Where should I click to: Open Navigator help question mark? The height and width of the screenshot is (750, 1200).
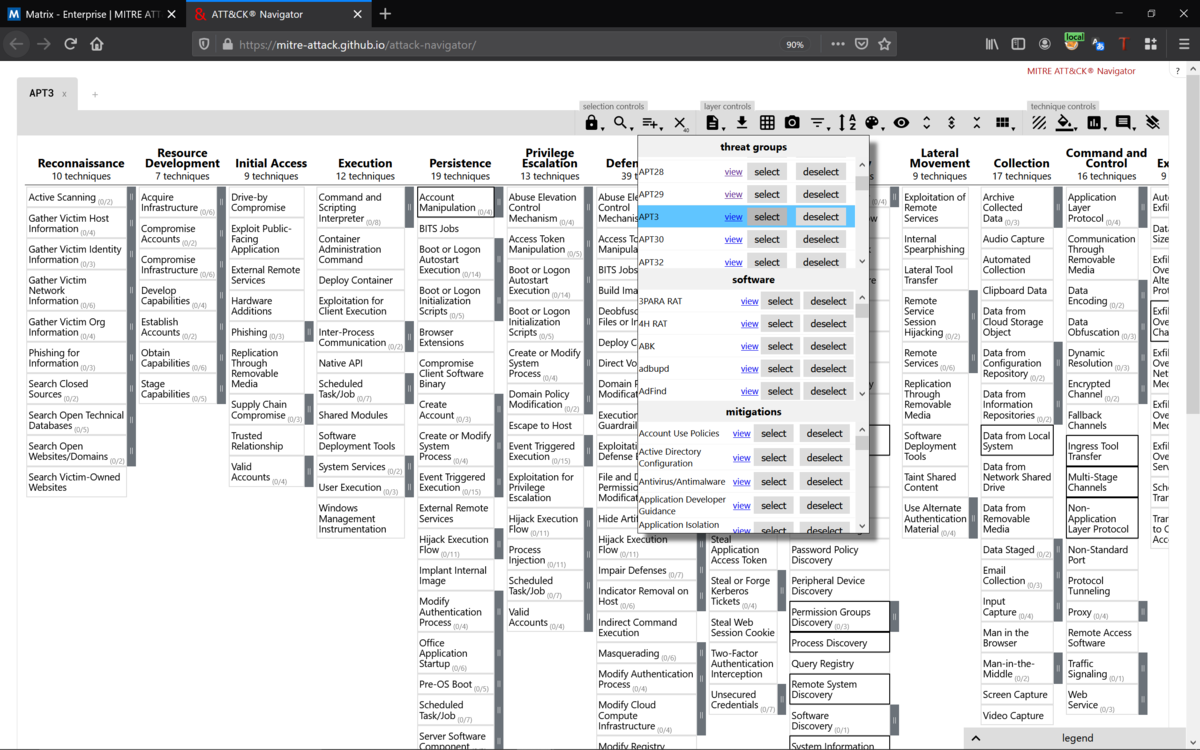pos(1177,71)
